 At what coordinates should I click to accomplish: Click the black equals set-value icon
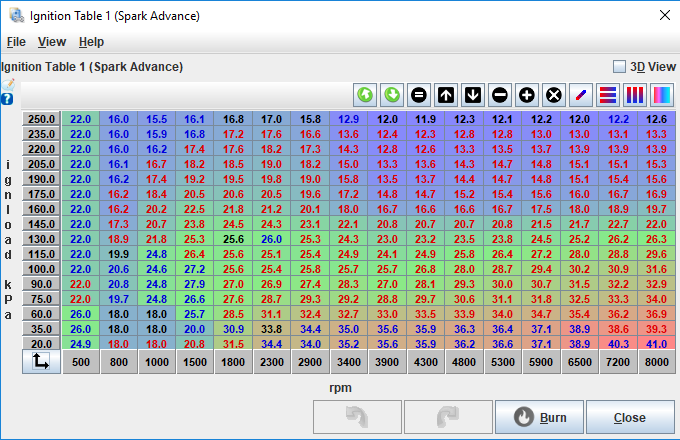[x=419, y=96]
